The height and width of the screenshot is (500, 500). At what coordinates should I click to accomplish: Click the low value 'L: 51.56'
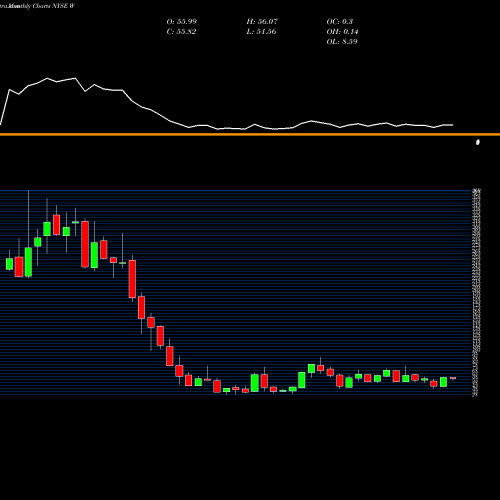click(x=261, y=31)
